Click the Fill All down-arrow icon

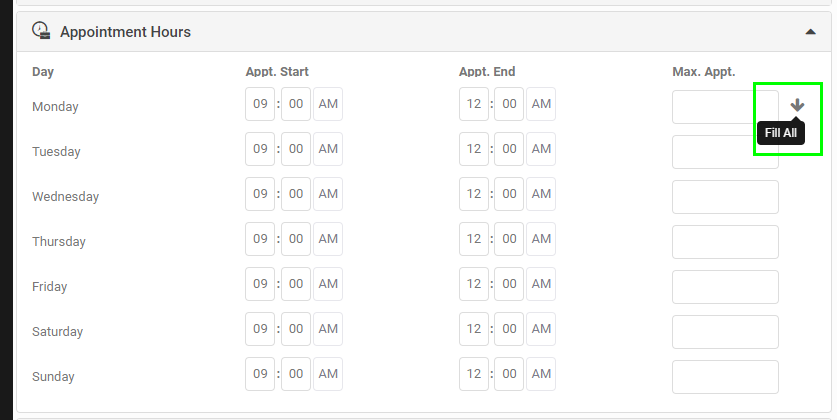click(x=797, y=105)
